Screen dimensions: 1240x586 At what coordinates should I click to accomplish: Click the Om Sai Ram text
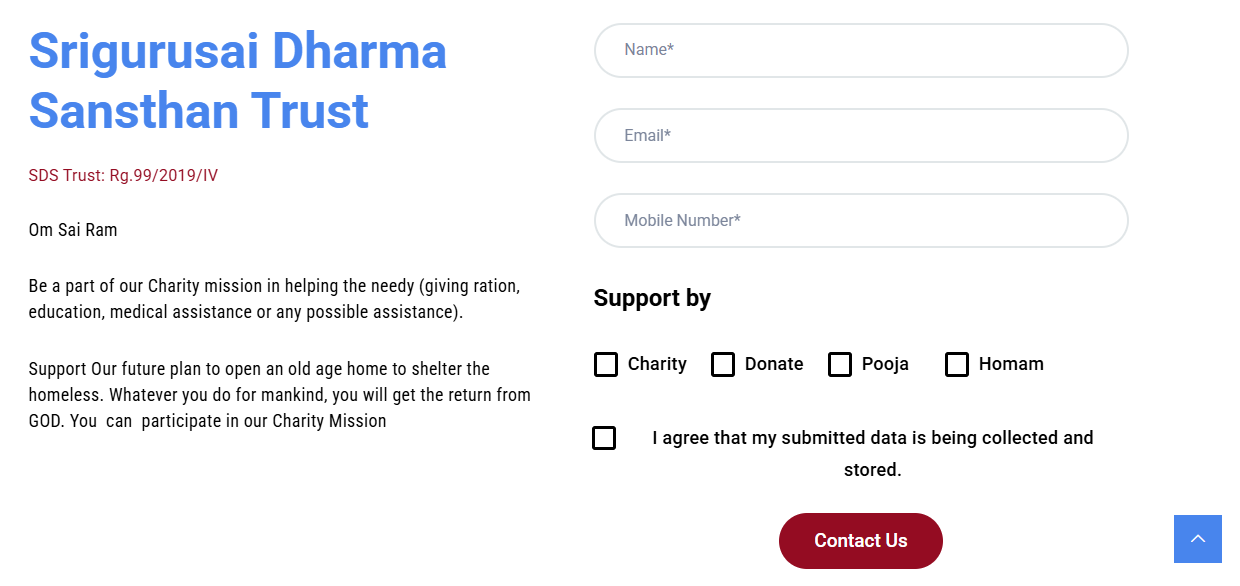[72, 229]
